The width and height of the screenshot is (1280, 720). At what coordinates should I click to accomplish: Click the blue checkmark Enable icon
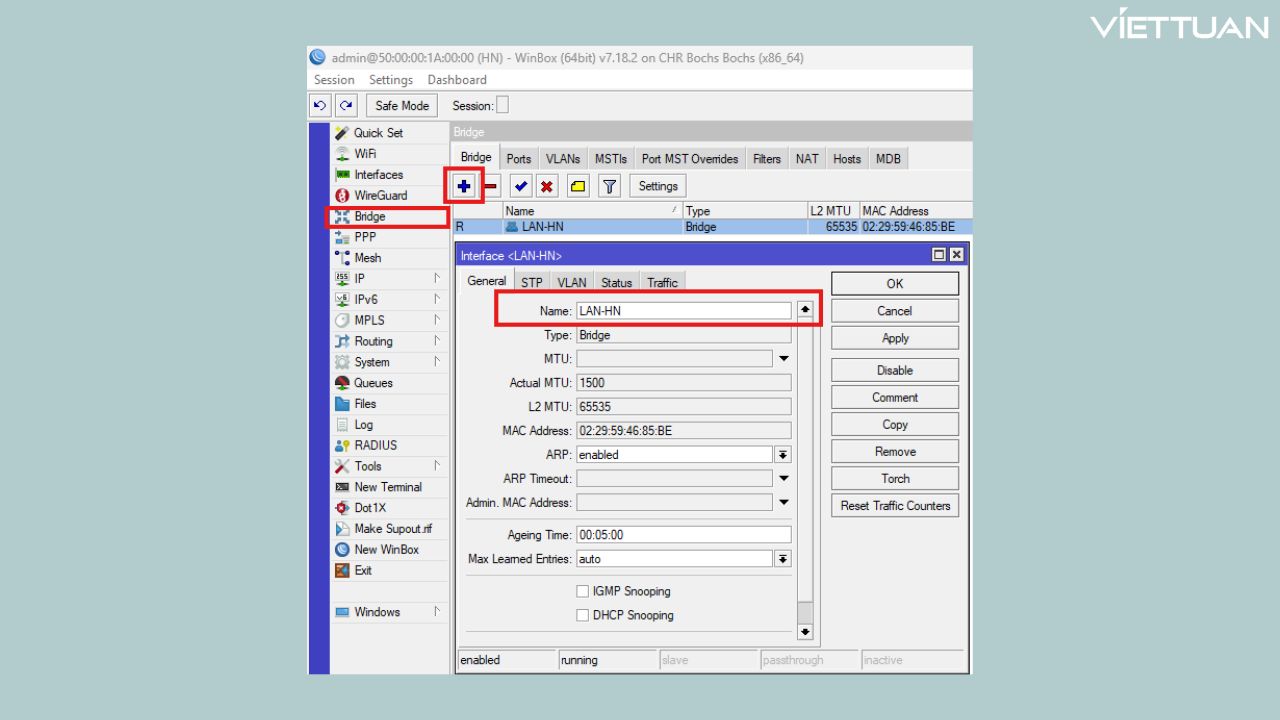point(520,186)
